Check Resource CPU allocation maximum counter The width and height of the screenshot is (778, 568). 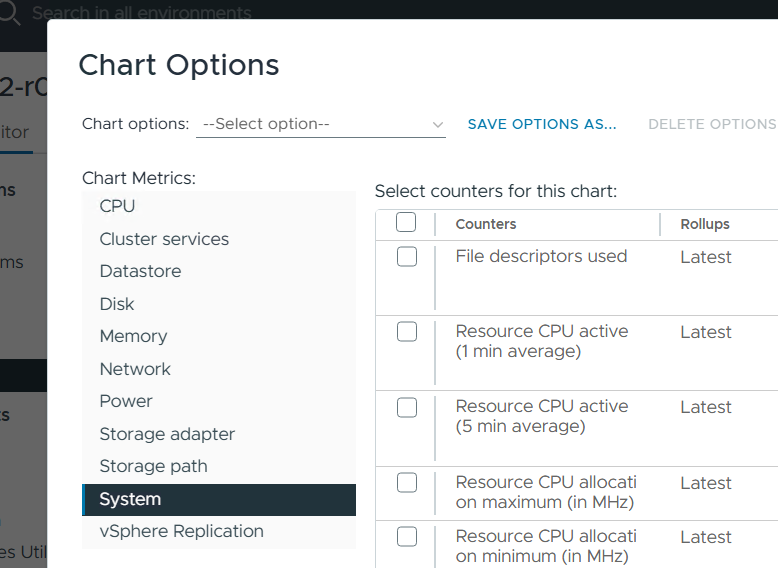point(407,482)
